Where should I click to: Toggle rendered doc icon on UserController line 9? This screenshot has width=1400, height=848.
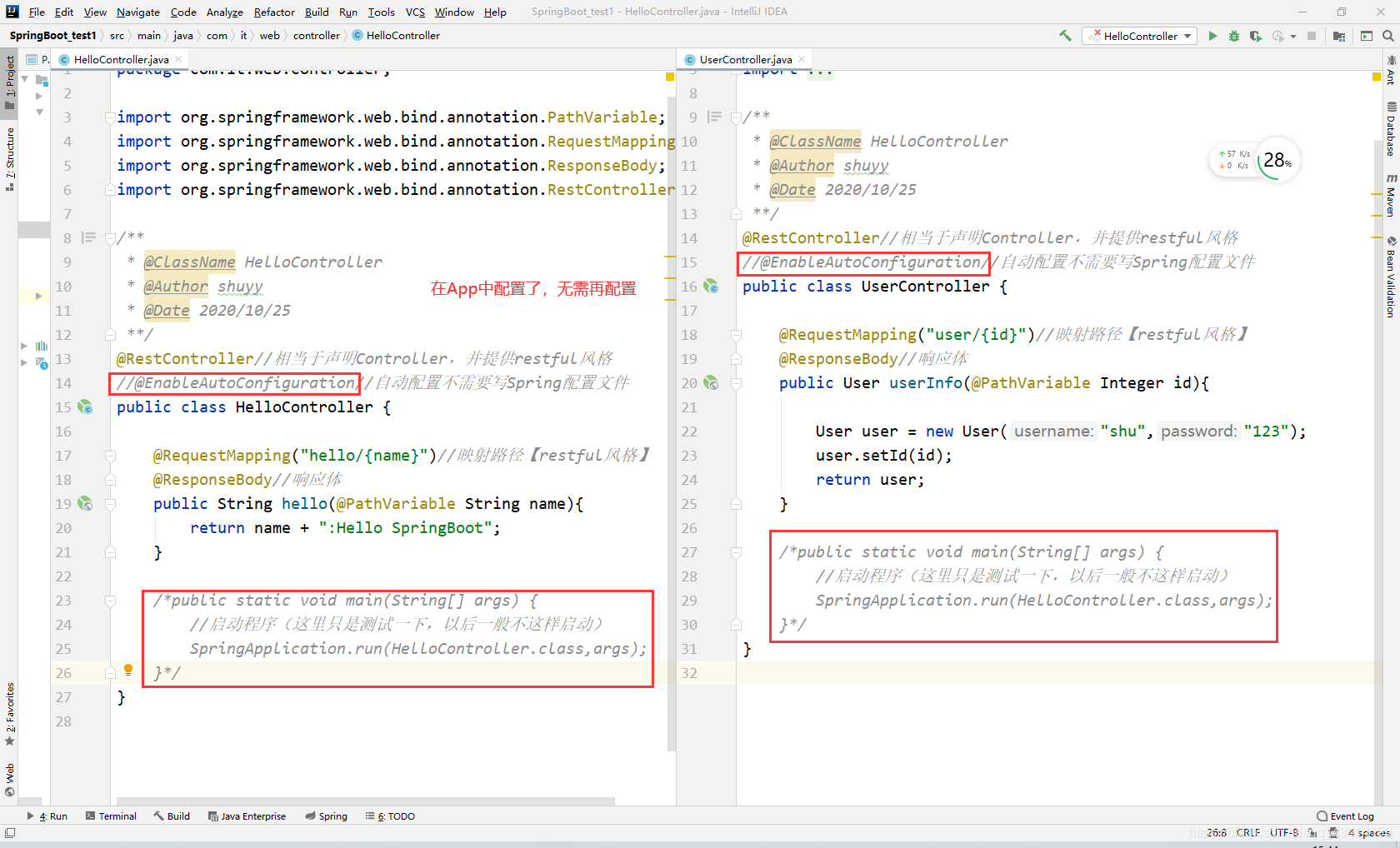[x=714, y=117]
